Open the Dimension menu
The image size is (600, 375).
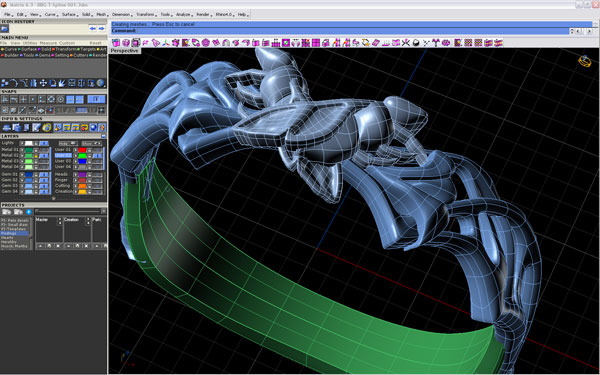[121, 15]
